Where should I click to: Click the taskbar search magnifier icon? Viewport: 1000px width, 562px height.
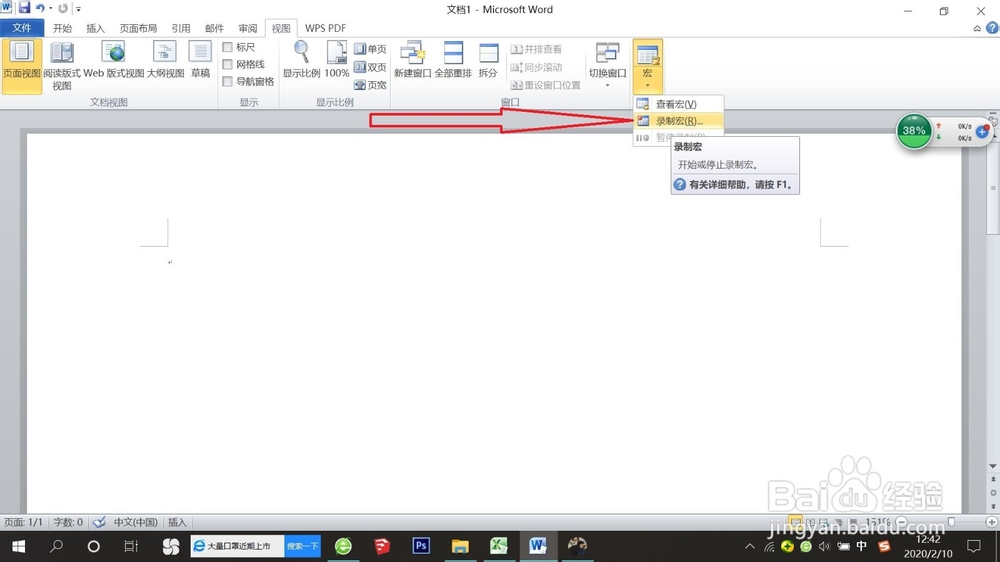(x=56, y=546)
